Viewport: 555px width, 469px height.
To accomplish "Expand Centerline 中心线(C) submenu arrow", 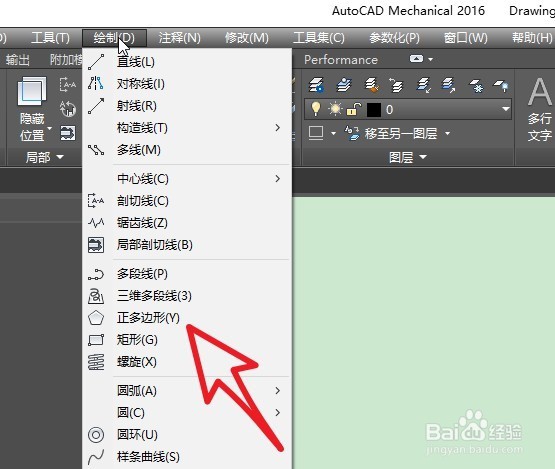I will pos(278,179).
